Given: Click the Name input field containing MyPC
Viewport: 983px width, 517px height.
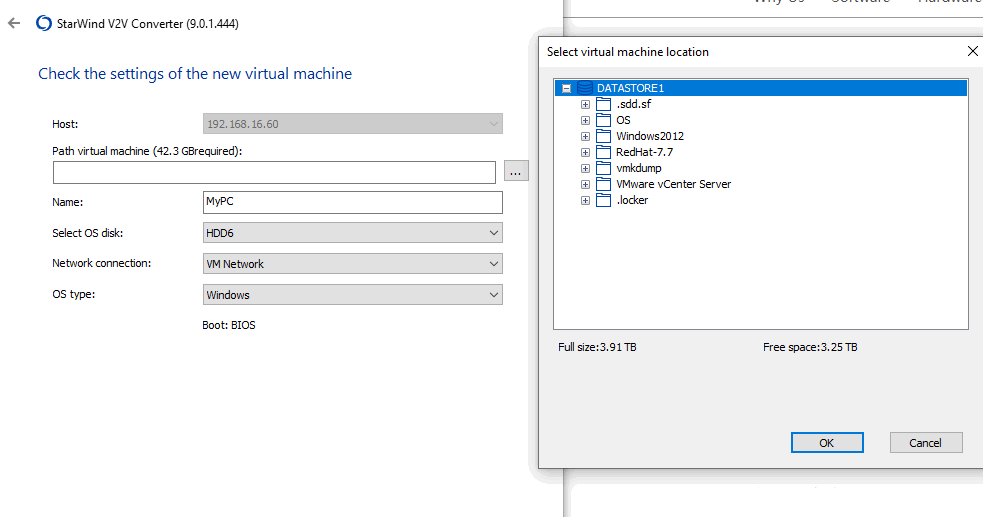Looking at the screenshot, I should click(352, 202).
